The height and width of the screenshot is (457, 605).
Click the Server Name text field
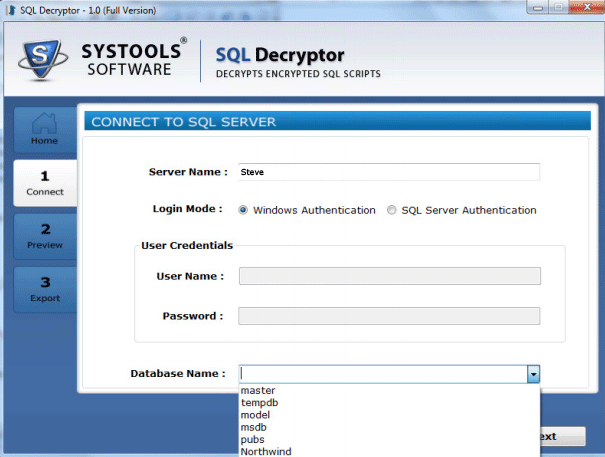click(389, 172)
